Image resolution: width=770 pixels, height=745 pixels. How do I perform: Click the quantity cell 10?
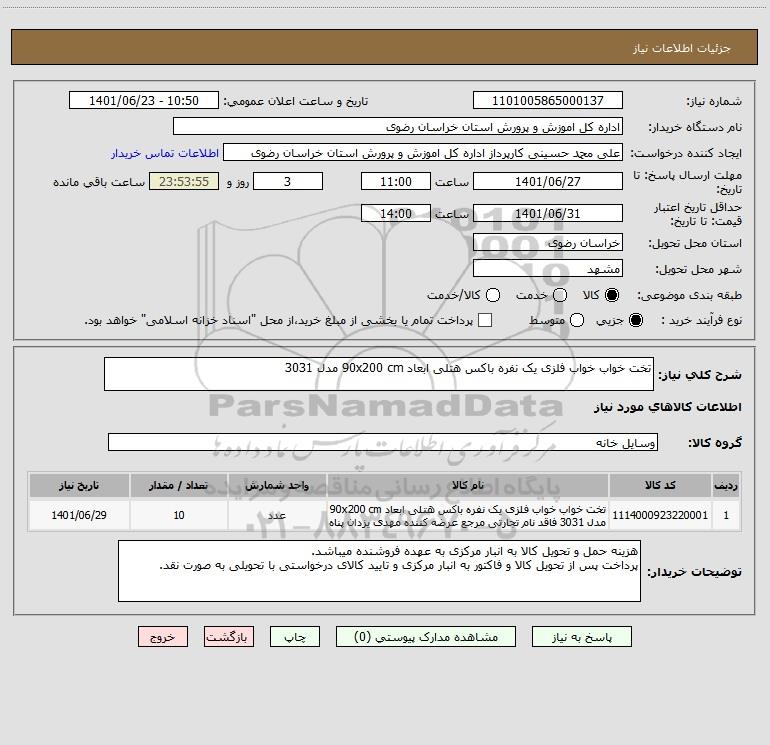(179, 515)
